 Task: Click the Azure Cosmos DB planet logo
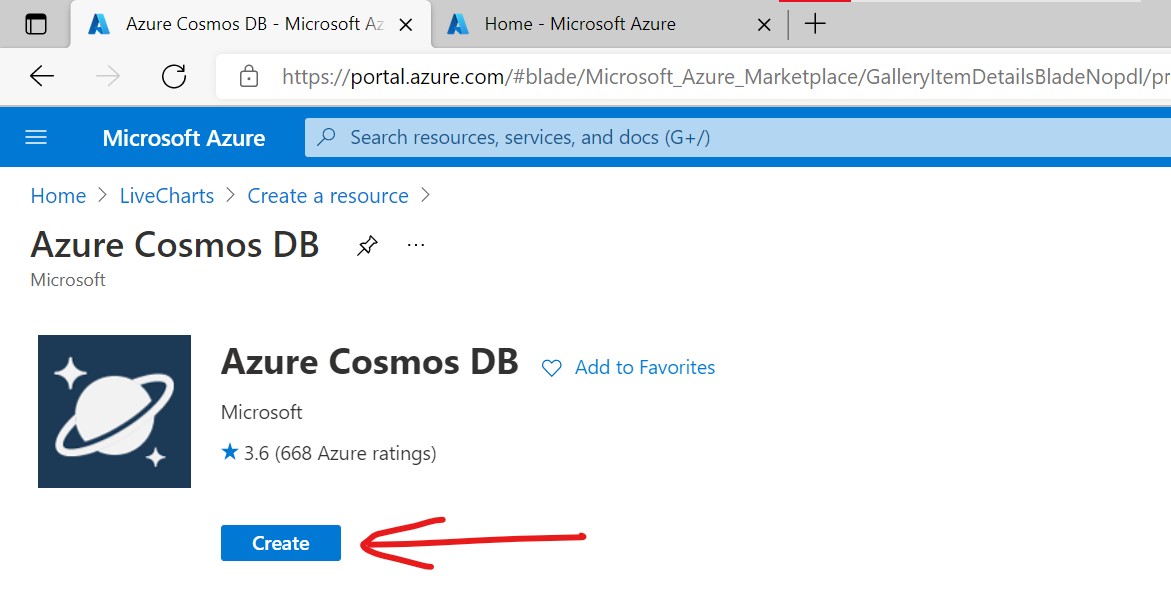114,411
